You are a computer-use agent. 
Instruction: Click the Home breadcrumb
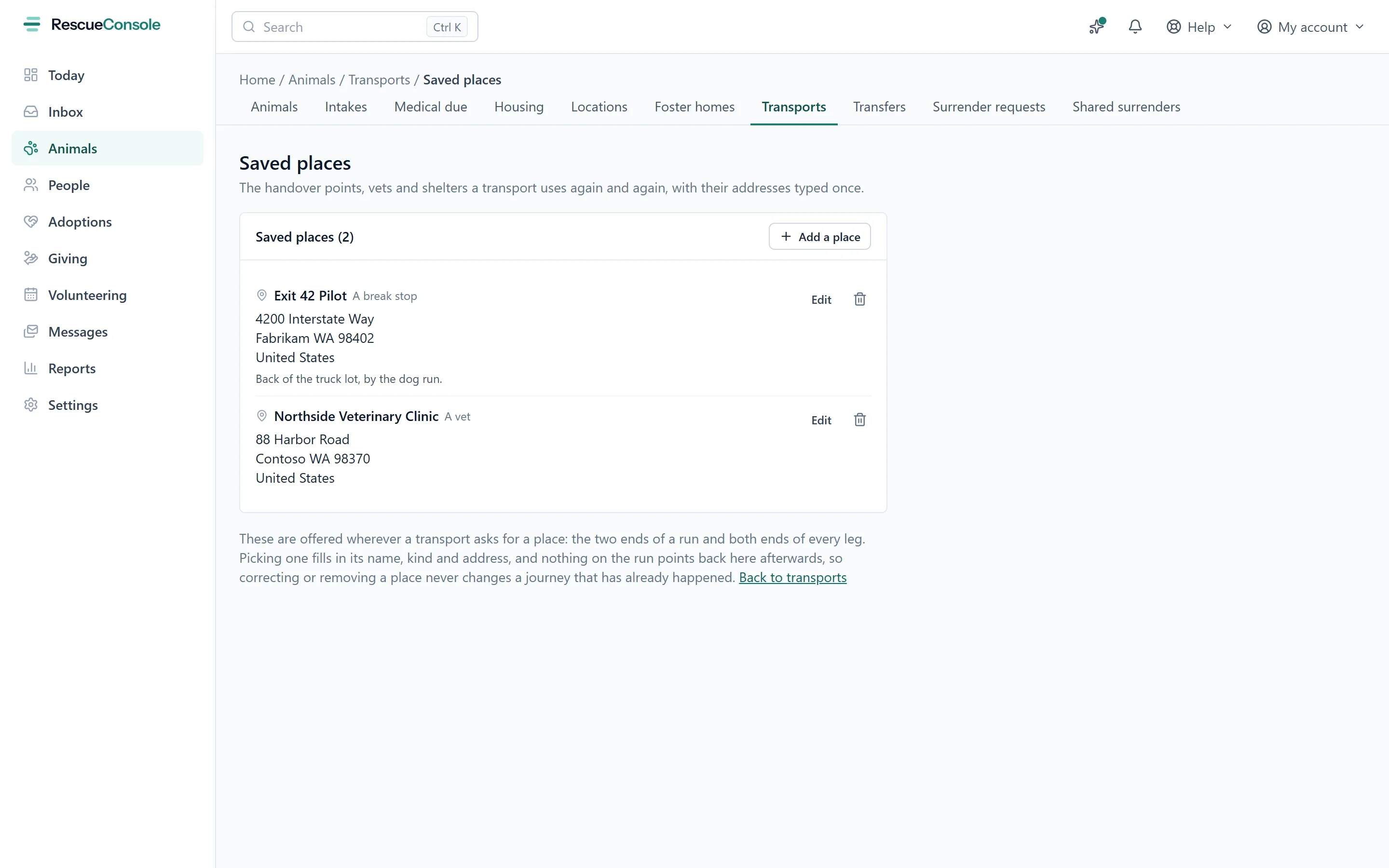(x=257, y=80)
